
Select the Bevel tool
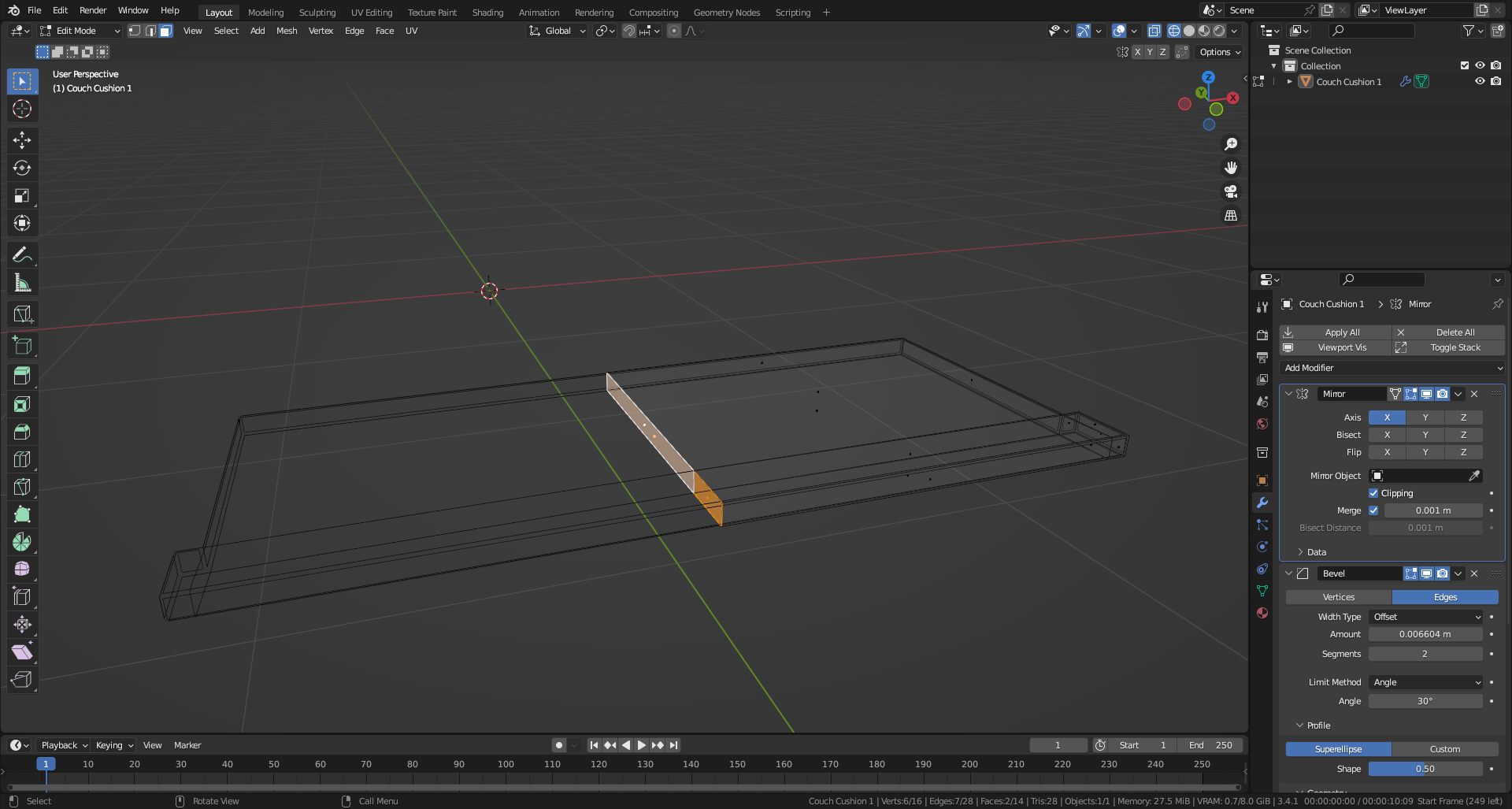[22, 432]
